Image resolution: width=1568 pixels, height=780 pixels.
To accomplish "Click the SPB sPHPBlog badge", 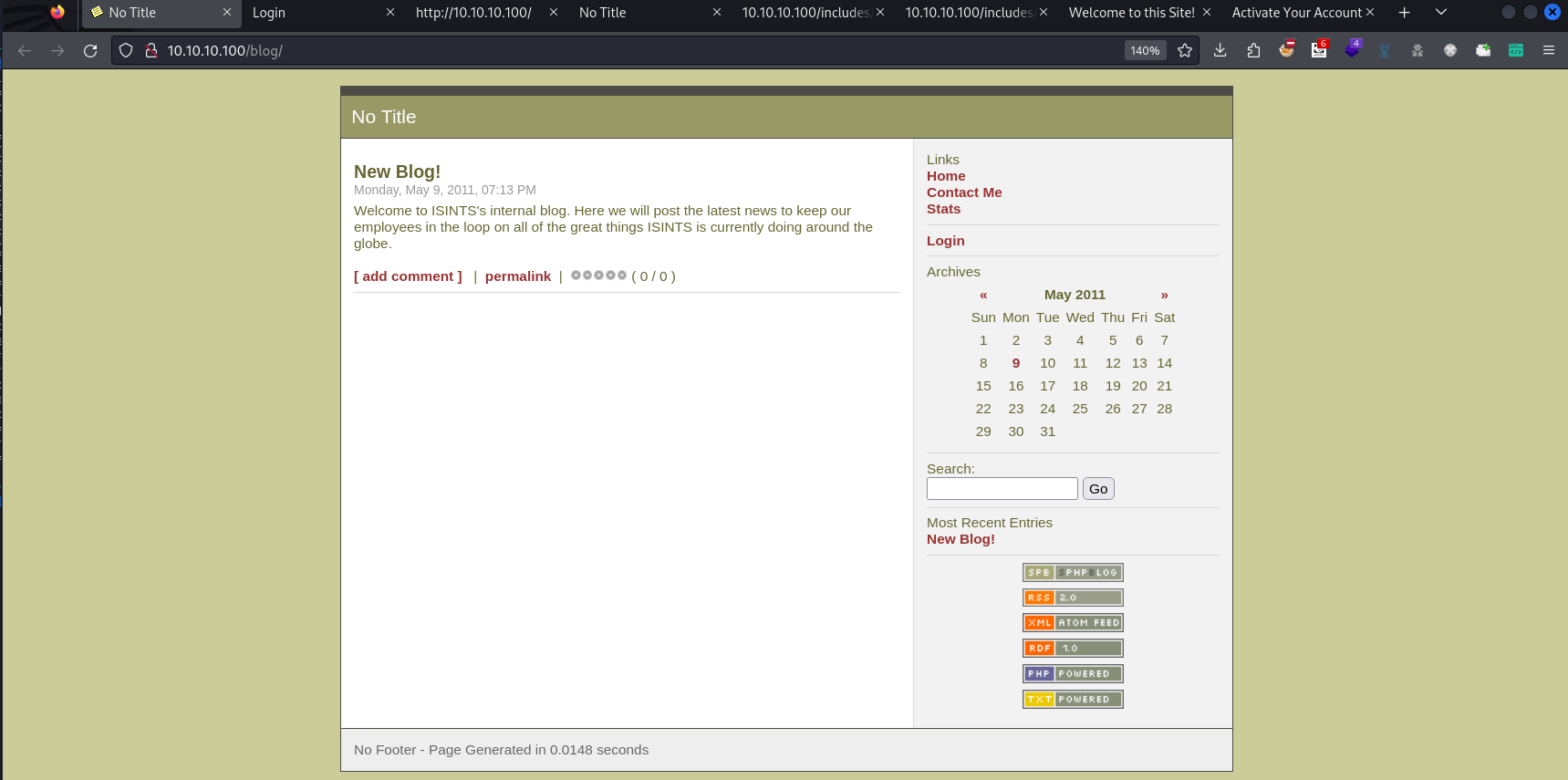I will pyautogui.click(x=1073, y=572).
